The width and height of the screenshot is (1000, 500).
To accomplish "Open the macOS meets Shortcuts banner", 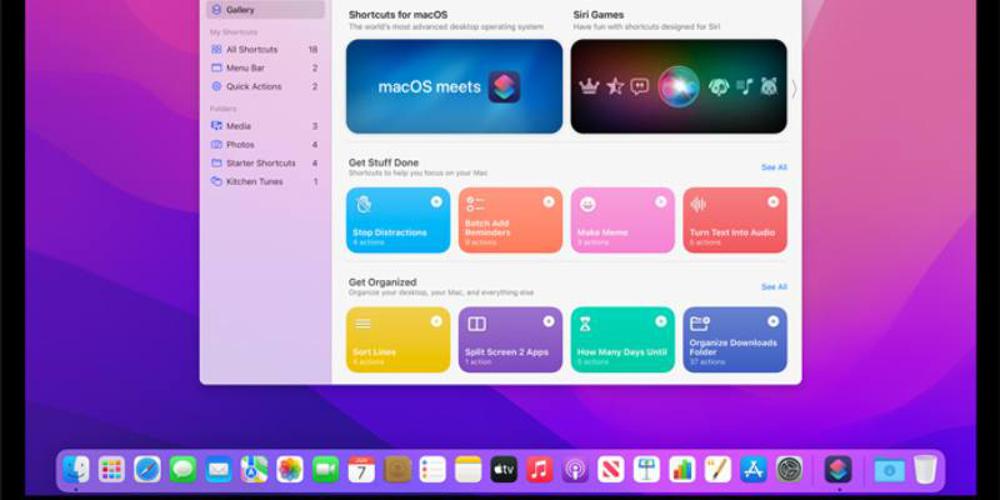I will (454, 87).
